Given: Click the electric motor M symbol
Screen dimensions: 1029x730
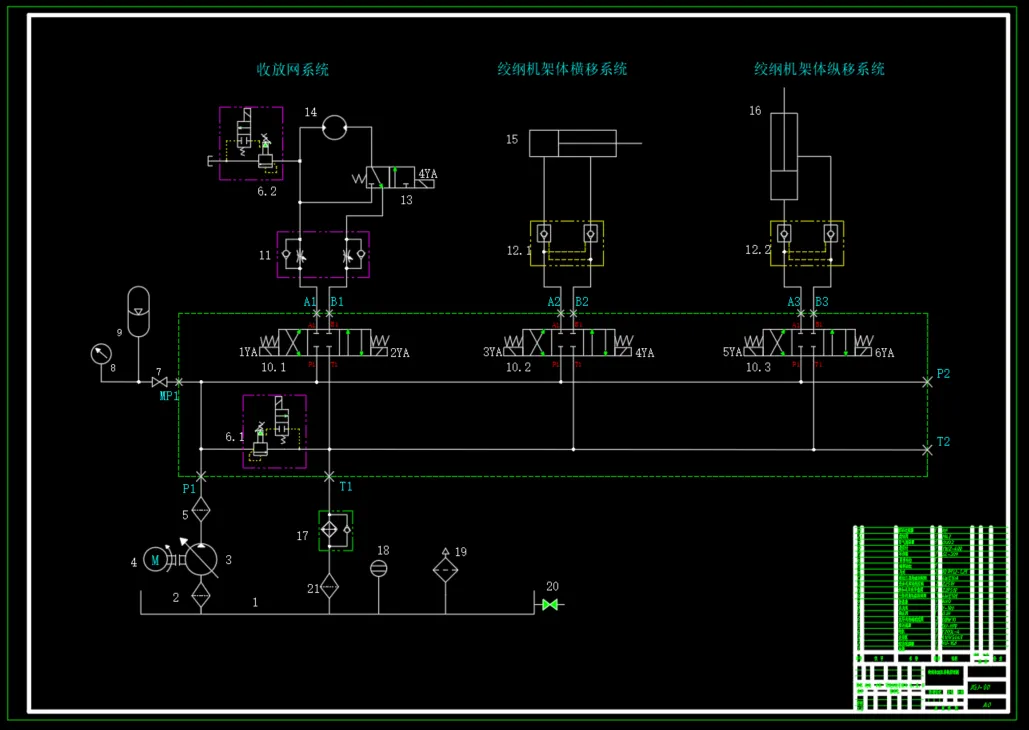Looking at the screenshot, I should pyautogui.click(x=156, y=560).
